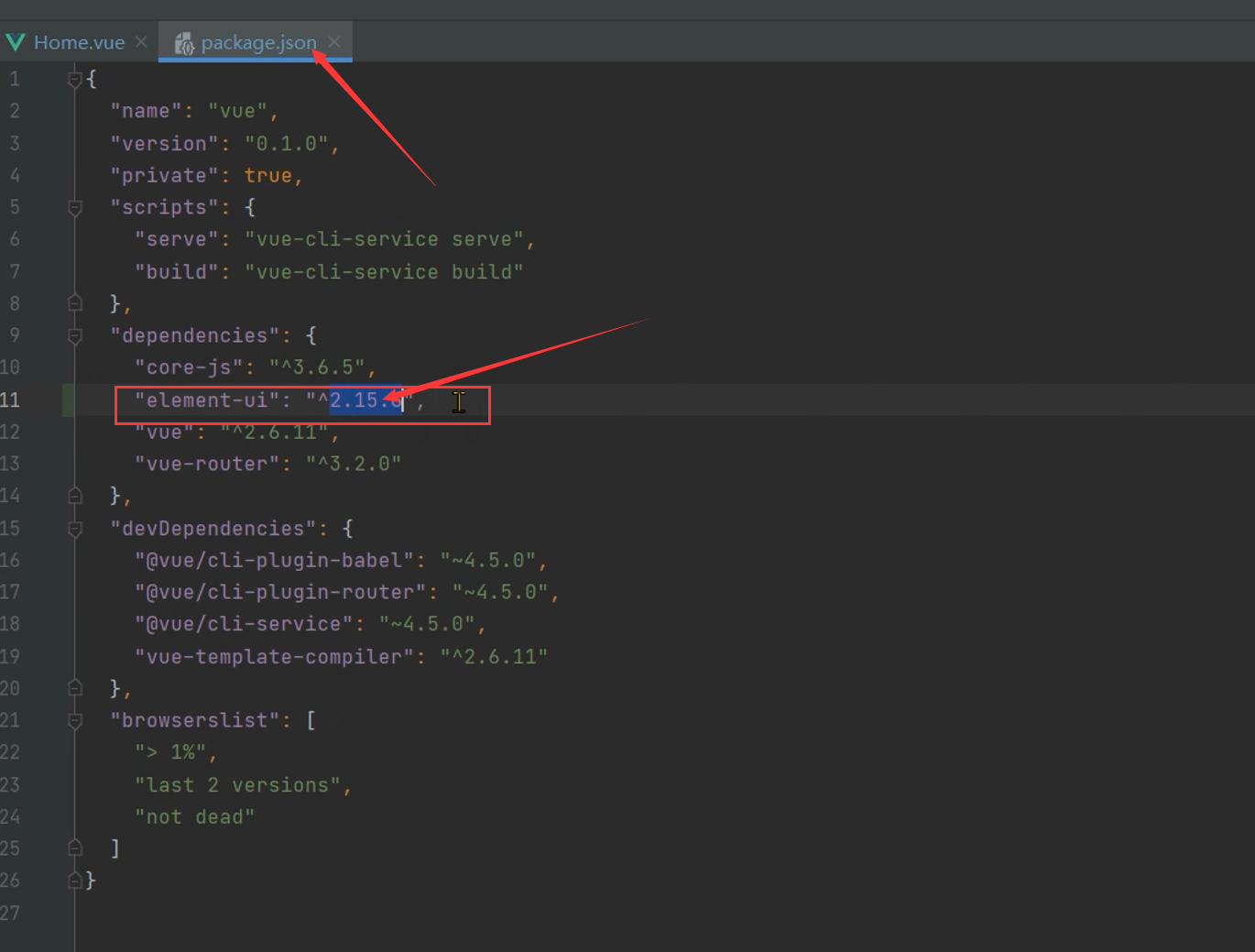Click the "vue" name value

pyautogui.click(x=237, y=111)
